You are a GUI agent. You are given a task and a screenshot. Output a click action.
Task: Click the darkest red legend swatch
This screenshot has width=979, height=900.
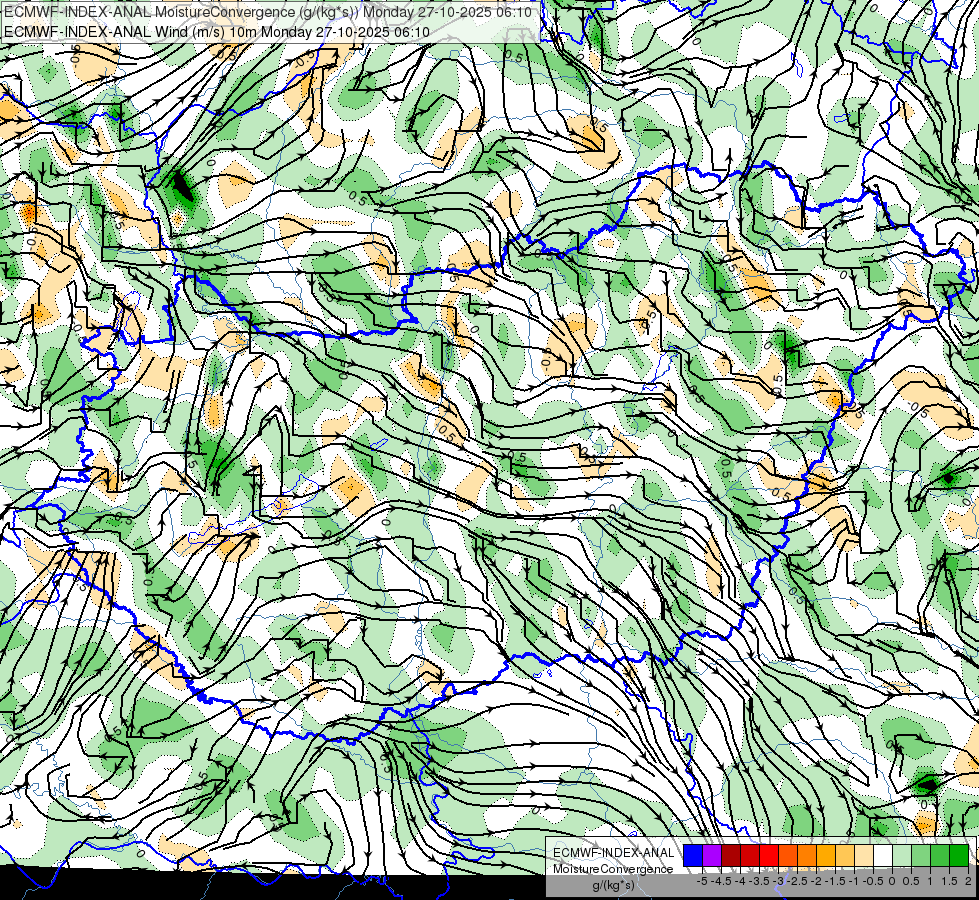click(x=731, y=855)
